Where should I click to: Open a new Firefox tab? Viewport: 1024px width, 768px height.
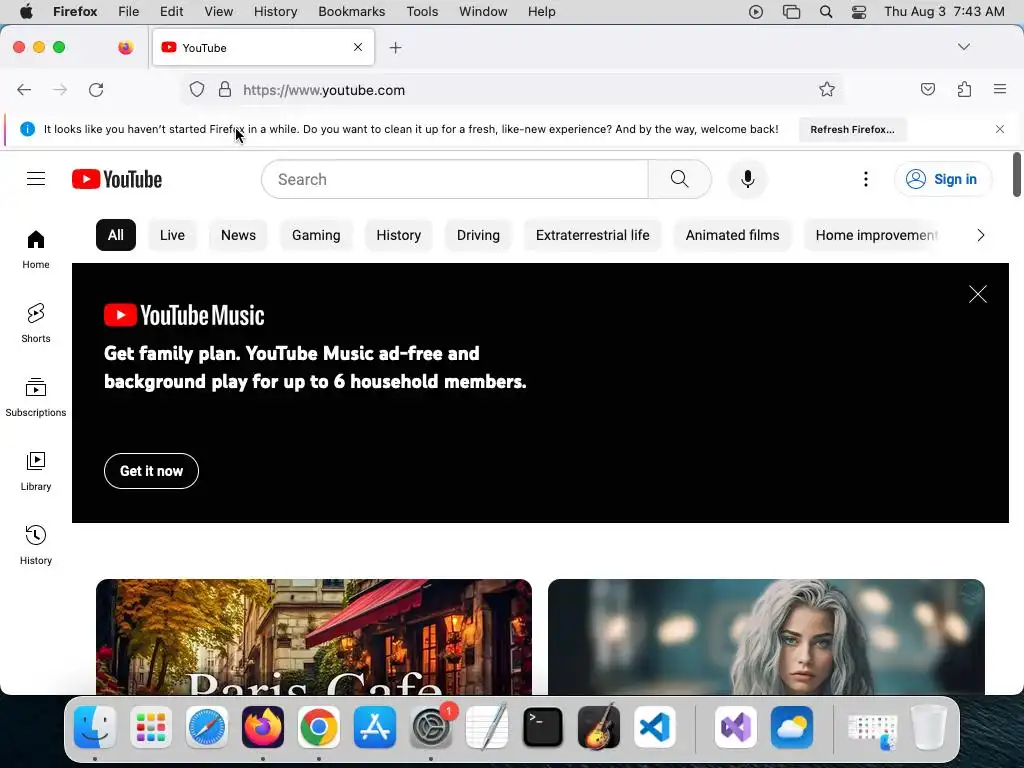pyautogui.click(x=396, y=48)
